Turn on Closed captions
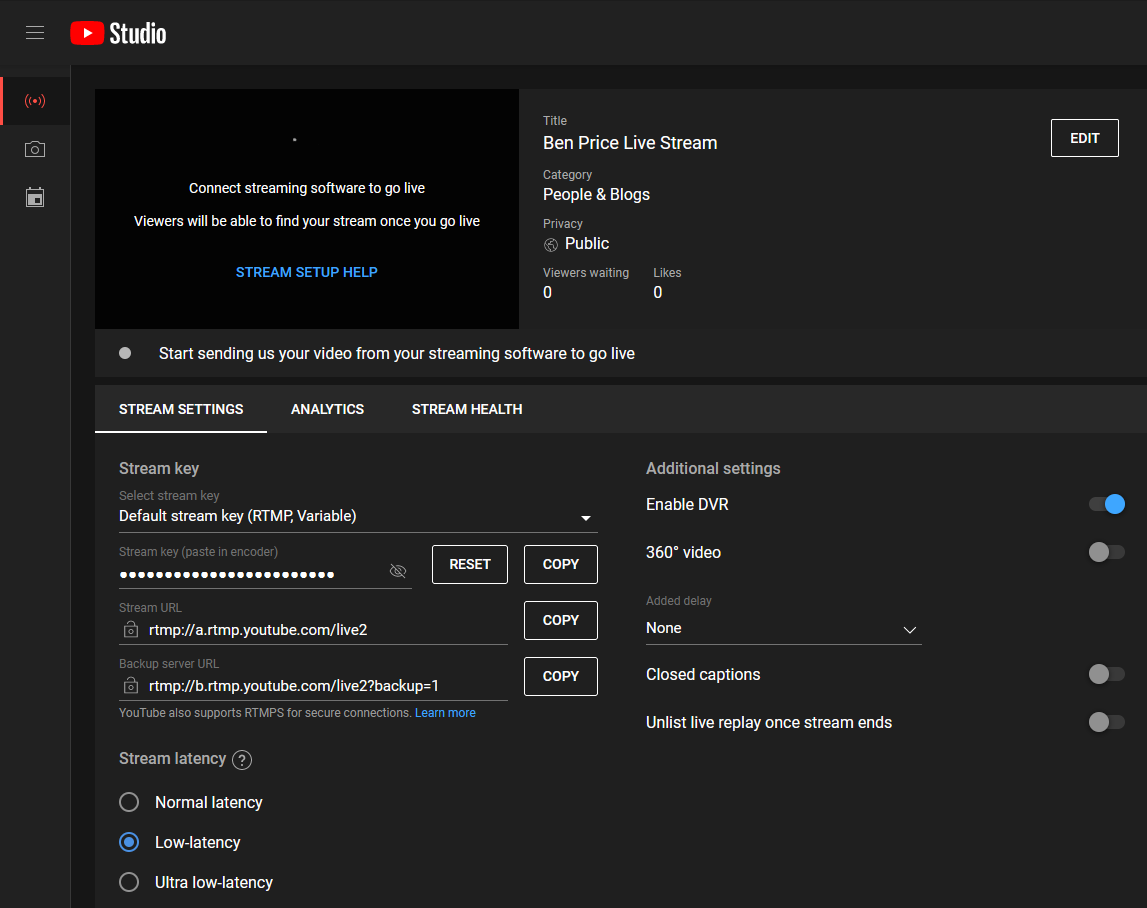 coord(1106,674)
